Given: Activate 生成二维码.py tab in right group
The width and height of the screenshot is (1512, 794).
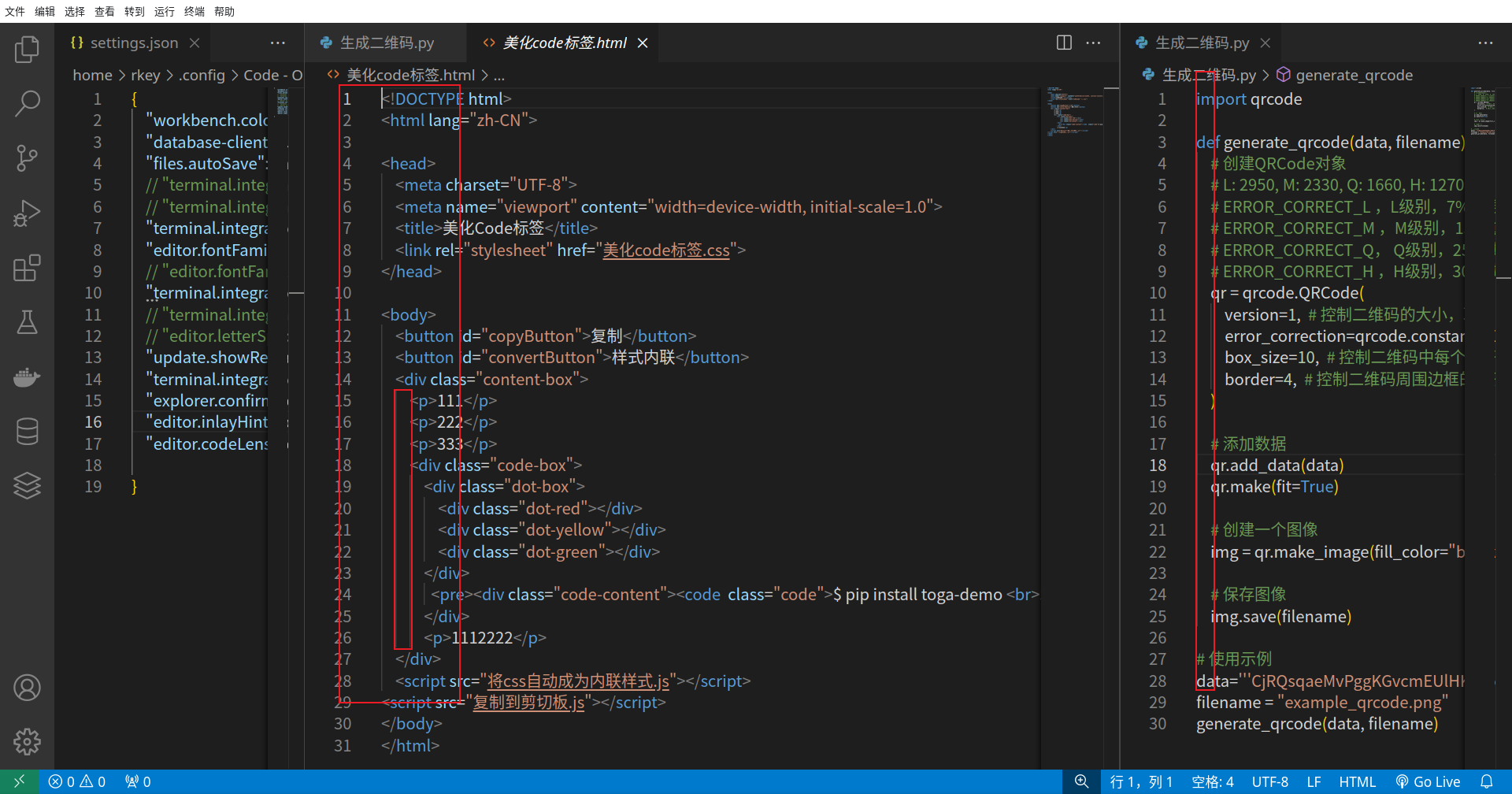Looking at the screenshot, I should coord(1202,43).
